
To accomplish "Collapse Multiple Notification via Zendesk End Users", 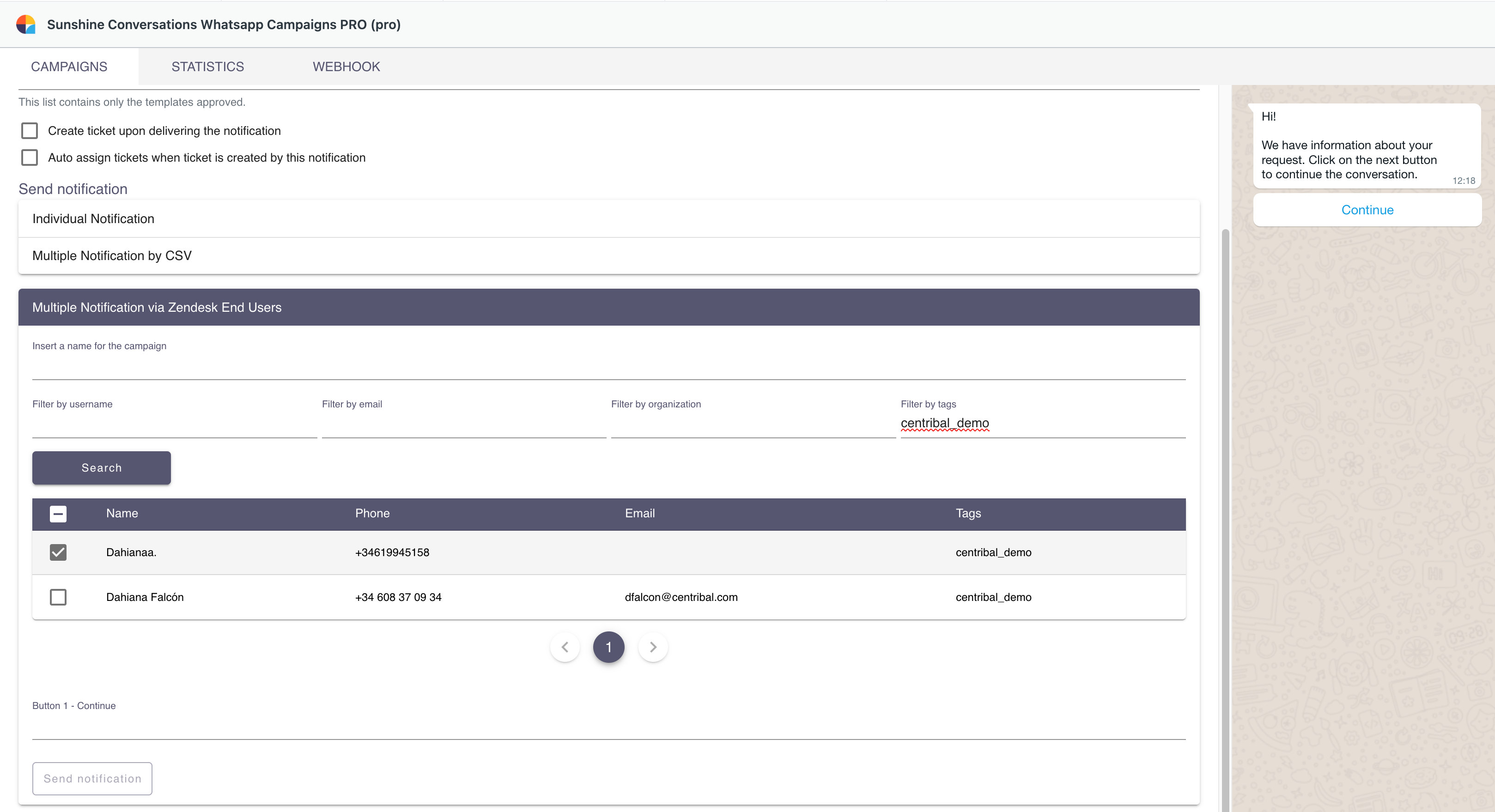I will click(608, 307).
